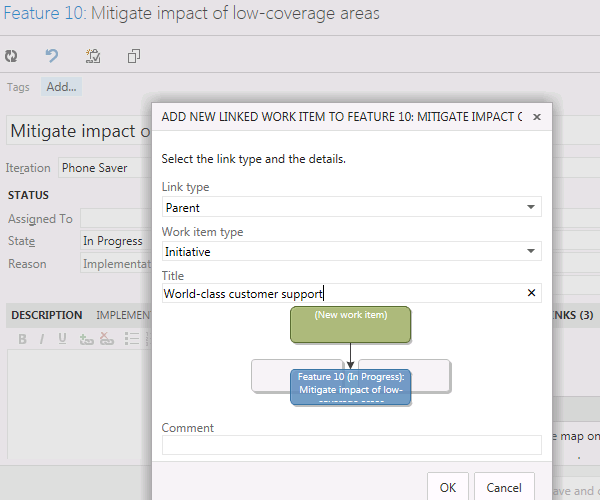Click the remove hyperlink icon
Viewport: 600px width, 500px height.
click(107, 339)
